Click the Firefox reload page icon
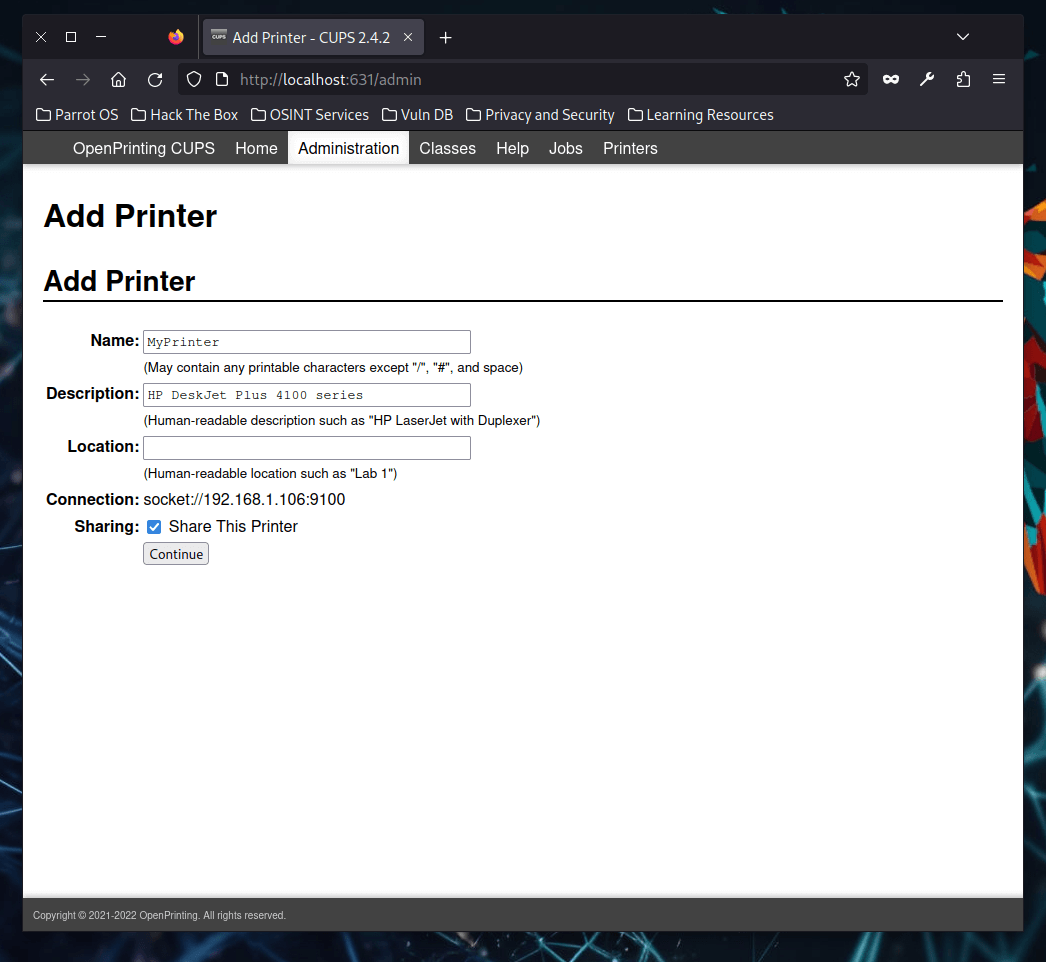The image size is (1046, 962). coord(154,79)
